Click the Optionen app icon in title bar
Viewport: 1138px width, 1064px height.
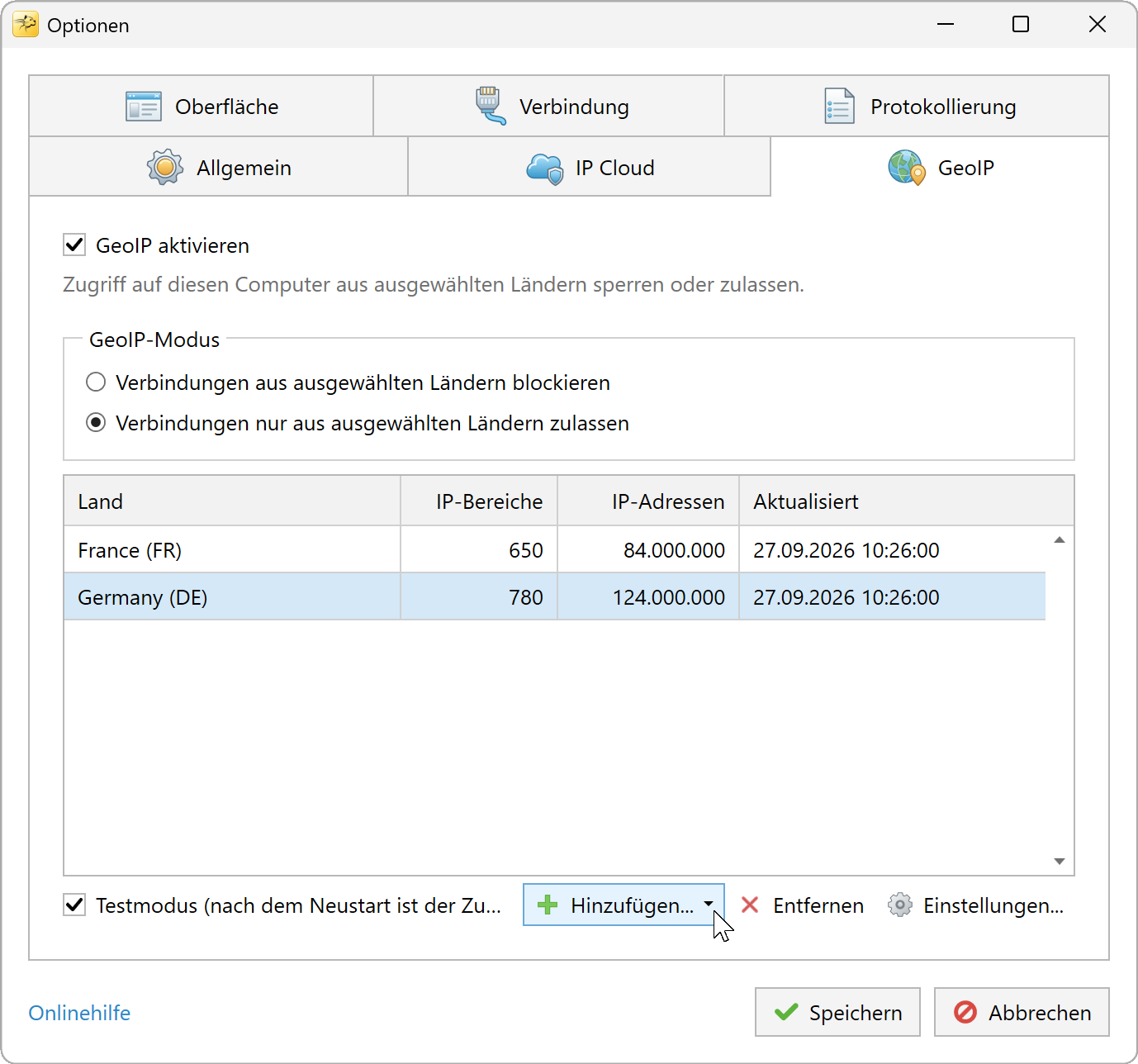tap(26, 25)
